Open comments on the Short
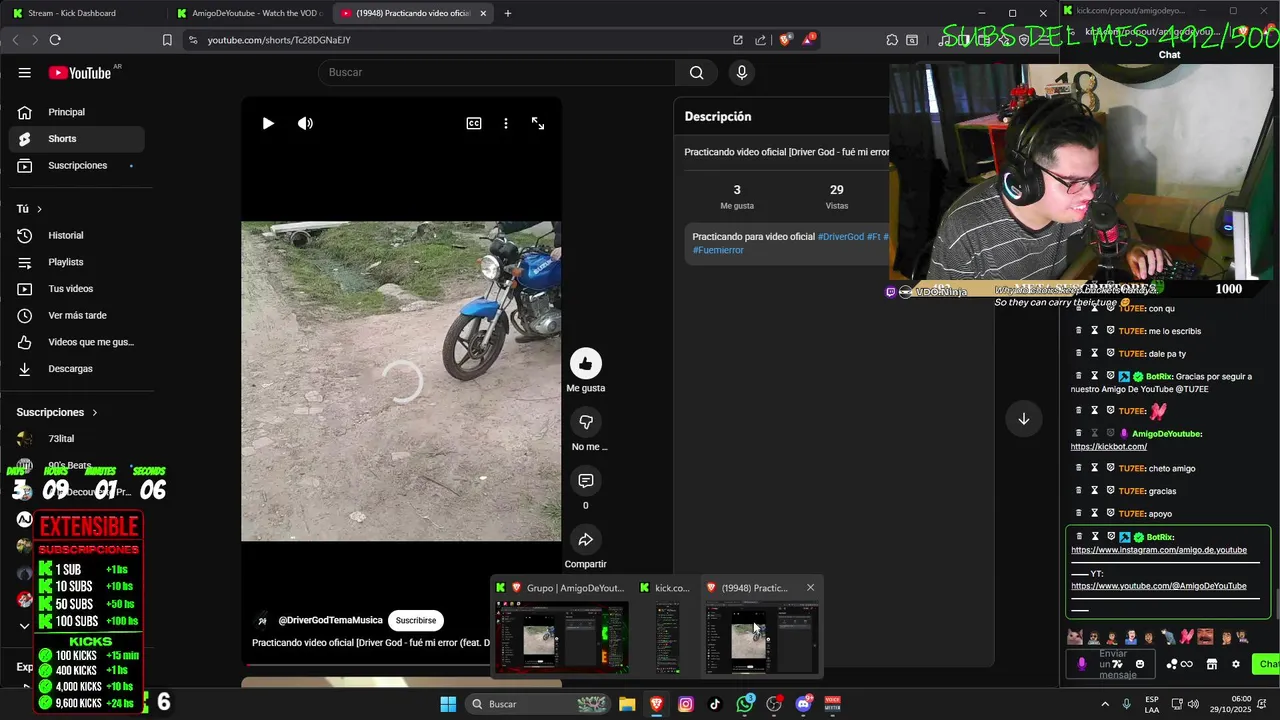 [586, 481]
